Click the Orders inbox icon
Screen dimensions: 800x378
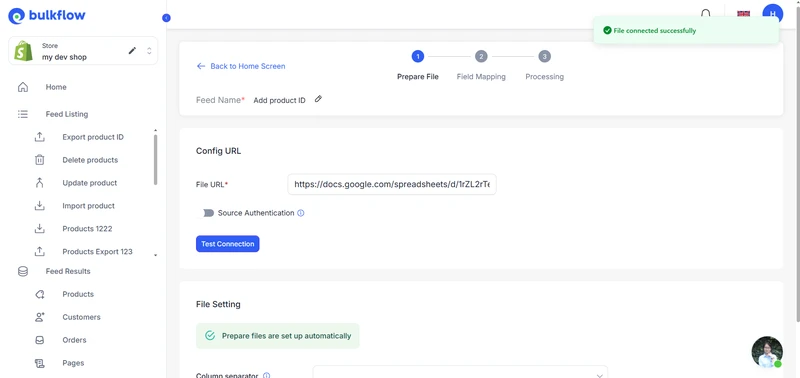point(40,340)
